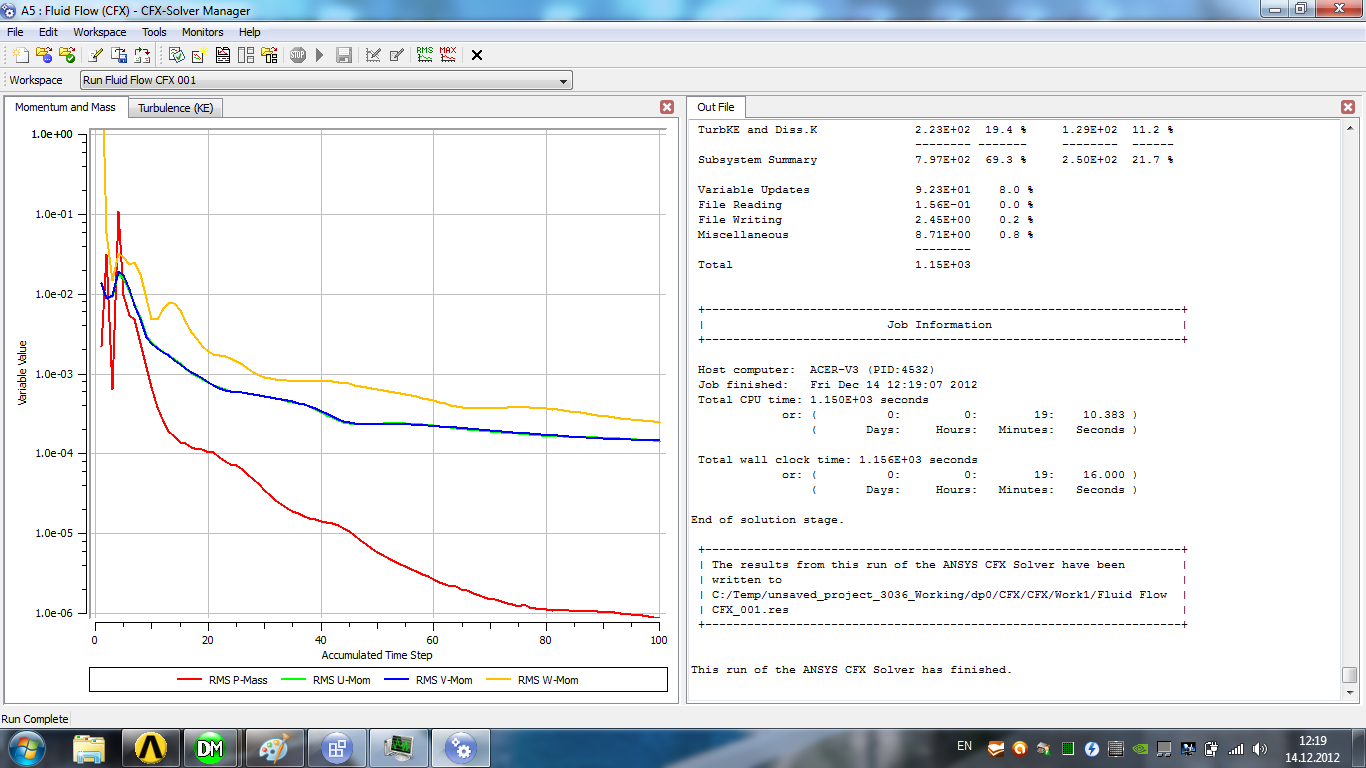Click Out File scrollbar down arrow
The height and width of the screenshot is (768, 1366).
(1349, 694)
